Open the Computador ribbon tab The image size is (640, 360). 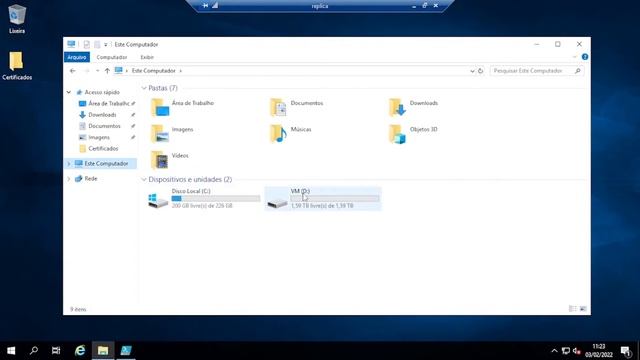click(111, 57)
